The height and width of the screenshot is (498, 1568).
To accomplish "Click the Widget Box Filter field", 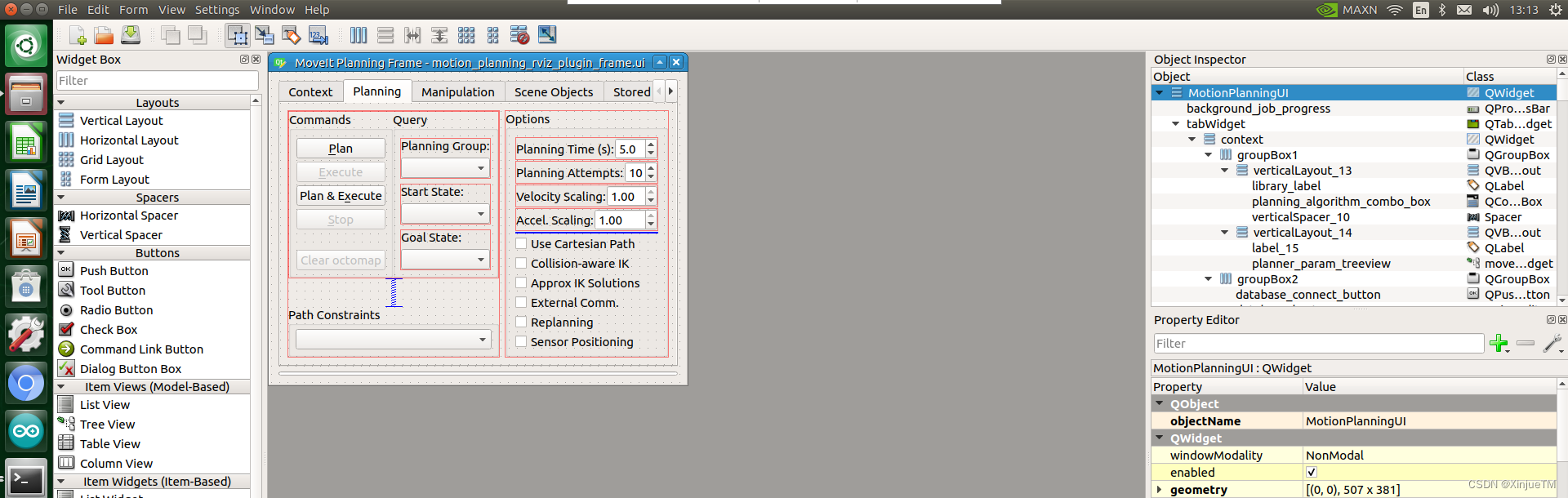I will pos(157,81).
